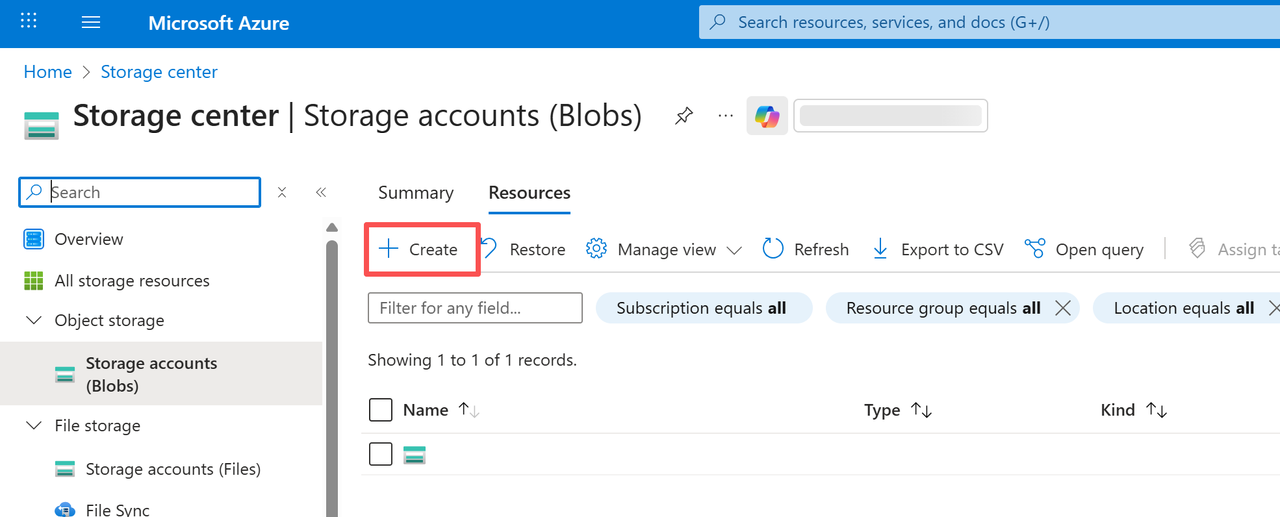Sort by the Type column

pos(898,410)
